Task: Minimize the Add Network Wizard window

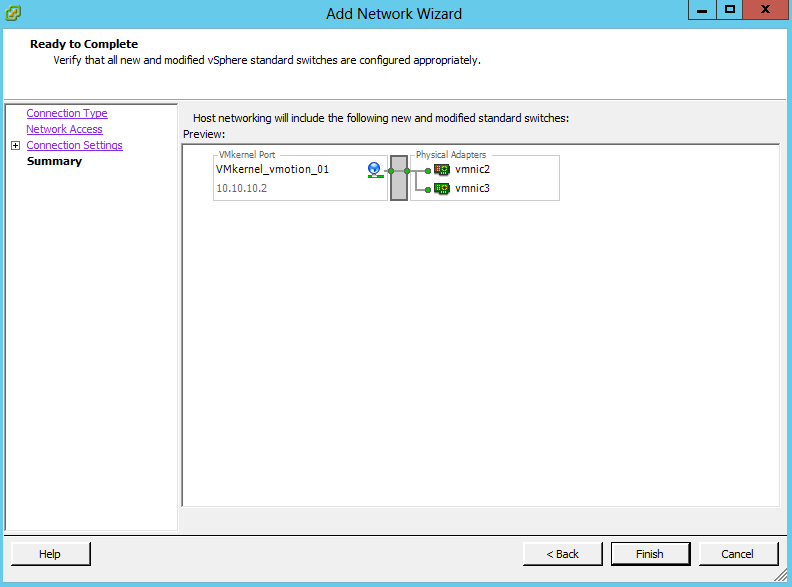Action: point(702,10)
